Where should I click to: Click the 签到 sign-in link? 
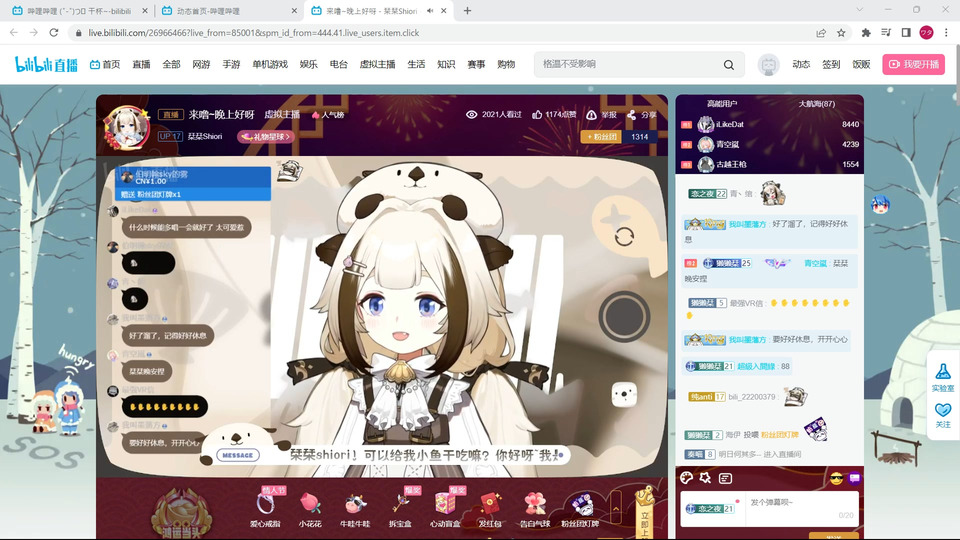pos(831,64)
